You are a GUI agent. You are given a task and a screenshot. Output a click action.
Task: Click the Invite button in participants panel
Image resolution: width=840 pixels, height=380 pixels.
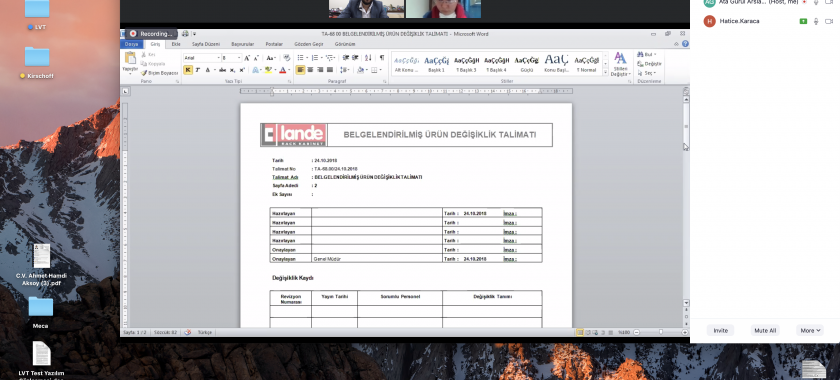(721, 331)
